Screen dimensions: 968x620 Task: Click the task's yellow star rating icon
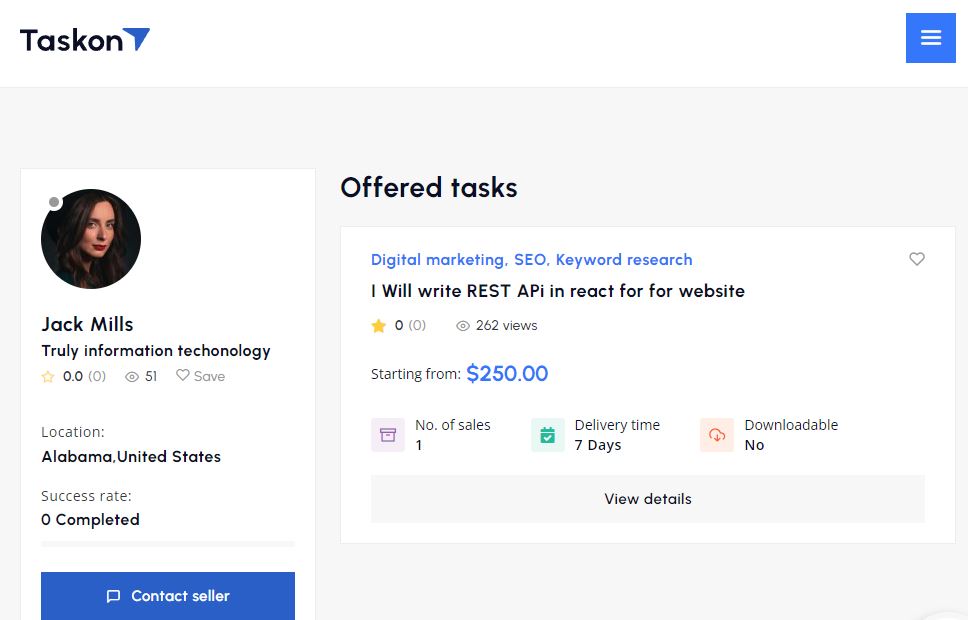click(378, 325)
